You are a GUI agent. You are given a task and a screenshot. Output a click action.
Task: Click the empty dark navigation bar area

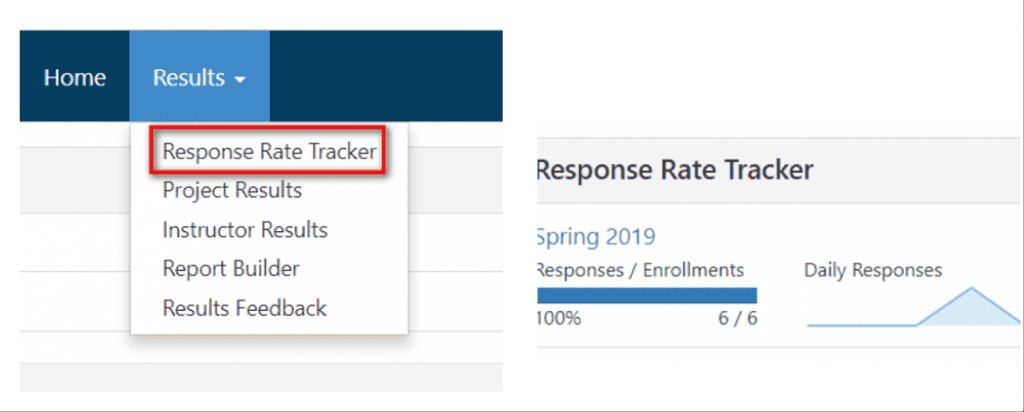click(385, 78)
